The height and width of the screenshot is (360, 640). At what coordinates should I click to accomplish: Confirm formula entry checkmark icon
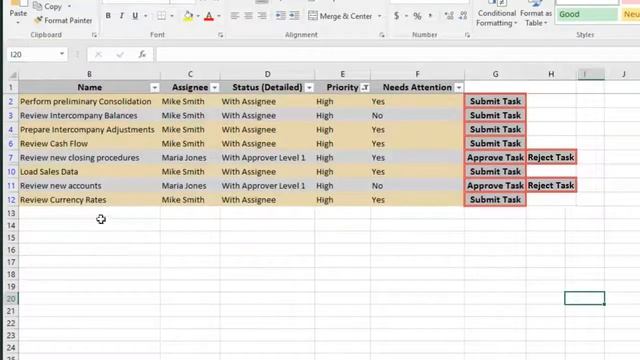click(120, 54)
